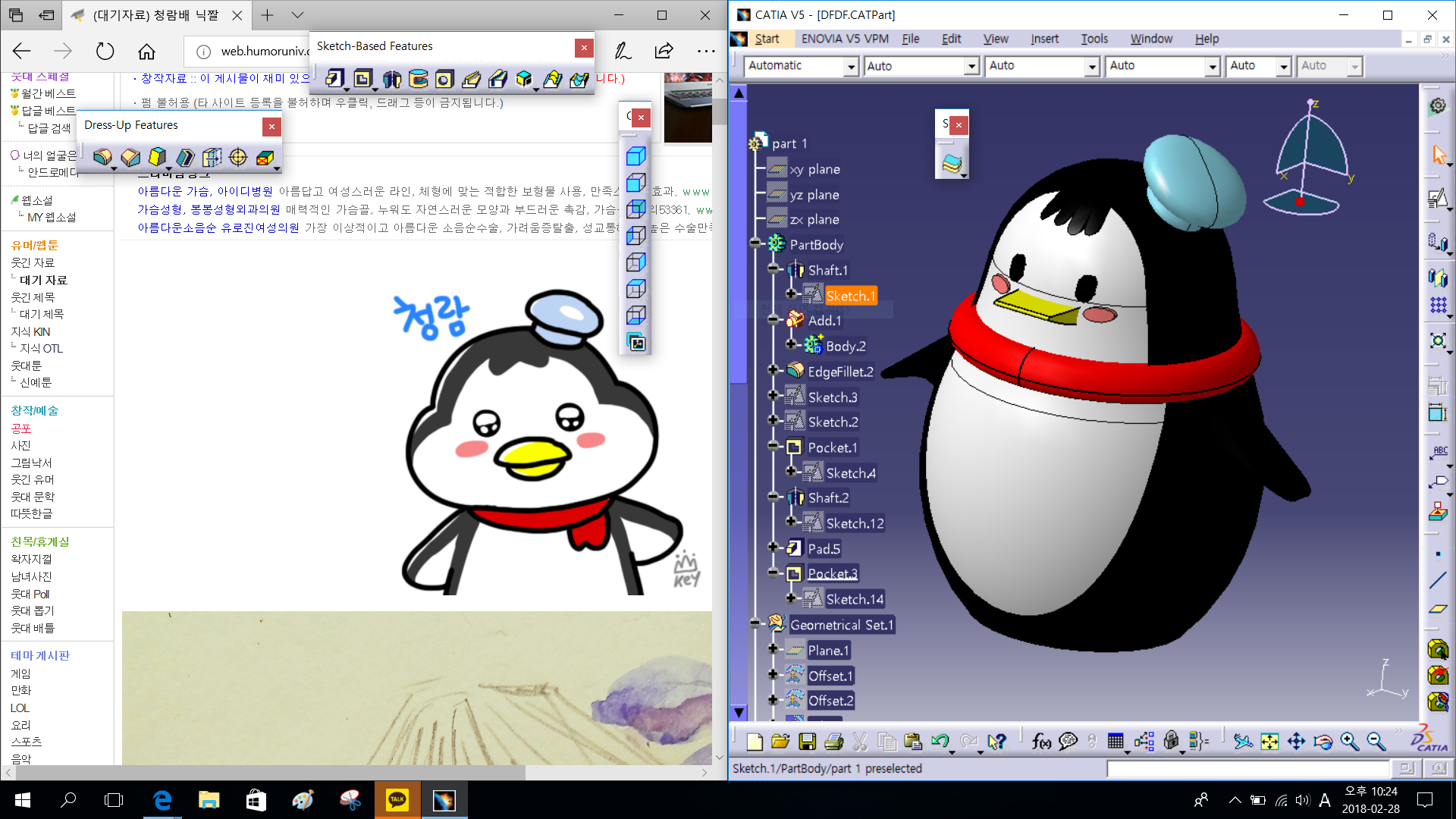This screenshot has width=1456, height=819.
Task: Select the Remove Face tool in Dress-Up Features
Action: pyautogui.click(x=265, y=157)
